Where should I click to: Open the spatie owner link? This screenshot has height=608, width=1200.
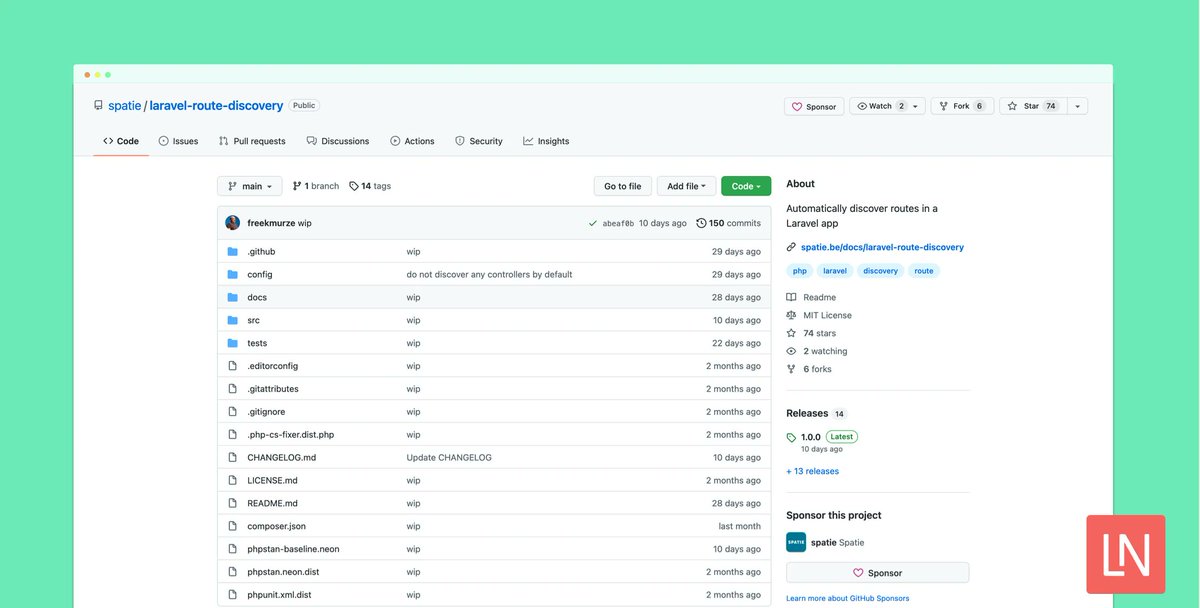click(x=124, y=105)
